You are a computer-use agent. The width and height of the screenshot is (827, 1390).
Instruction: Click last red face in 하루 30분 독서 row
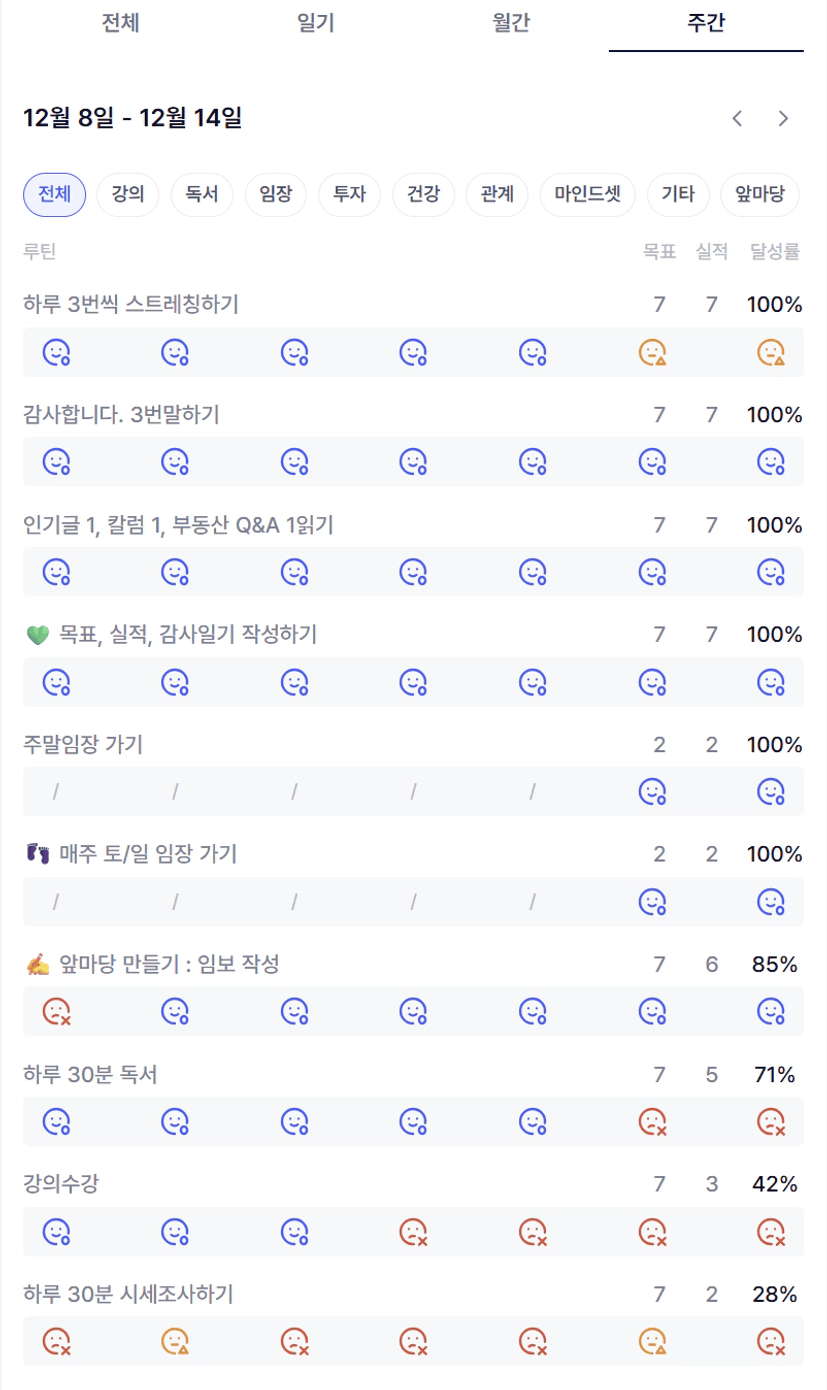point(770,1121)
